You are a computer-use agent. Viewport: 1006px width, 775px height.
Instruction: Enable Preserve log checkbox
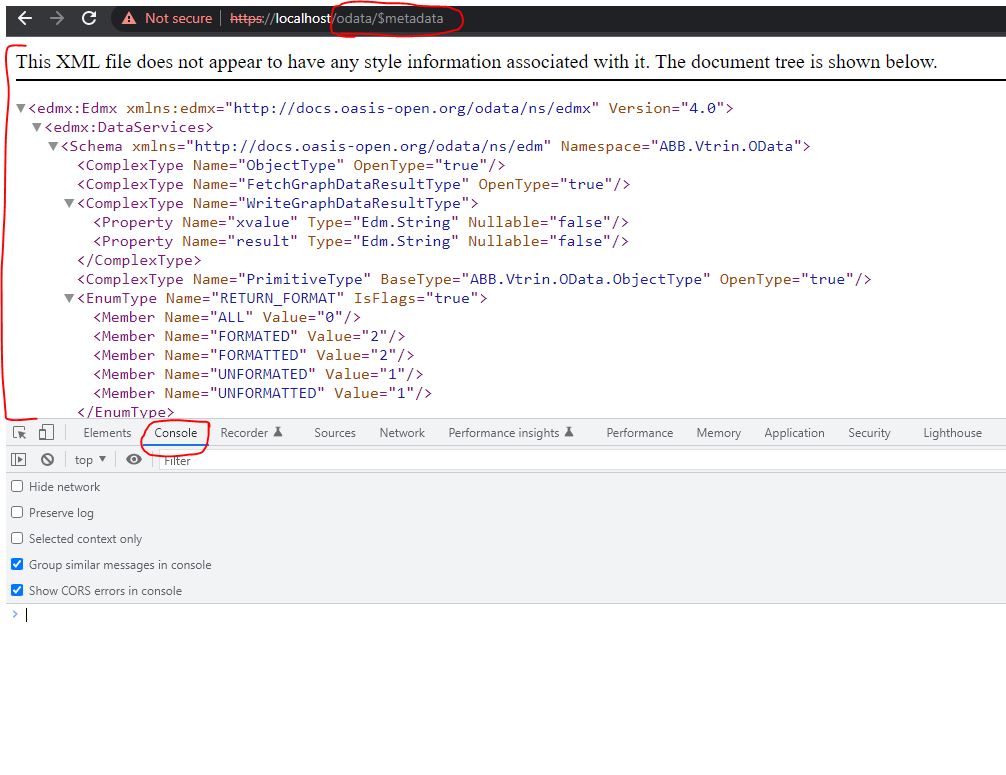click(x=17, y=512)
